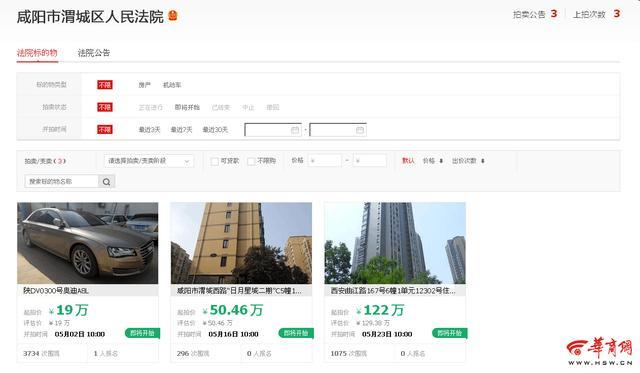Click the court badge icon beside title
640x373 pixels.
pyautogui.click(x=173, y=16)
